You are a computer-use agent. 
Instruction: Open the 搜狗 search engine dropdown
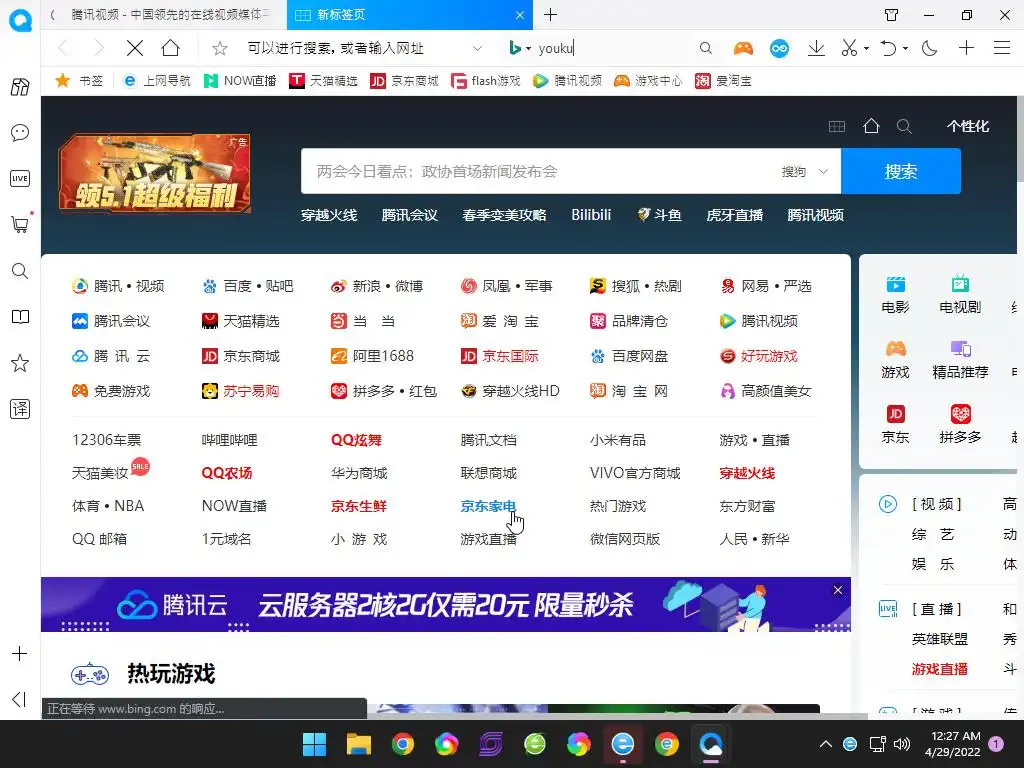805,172
